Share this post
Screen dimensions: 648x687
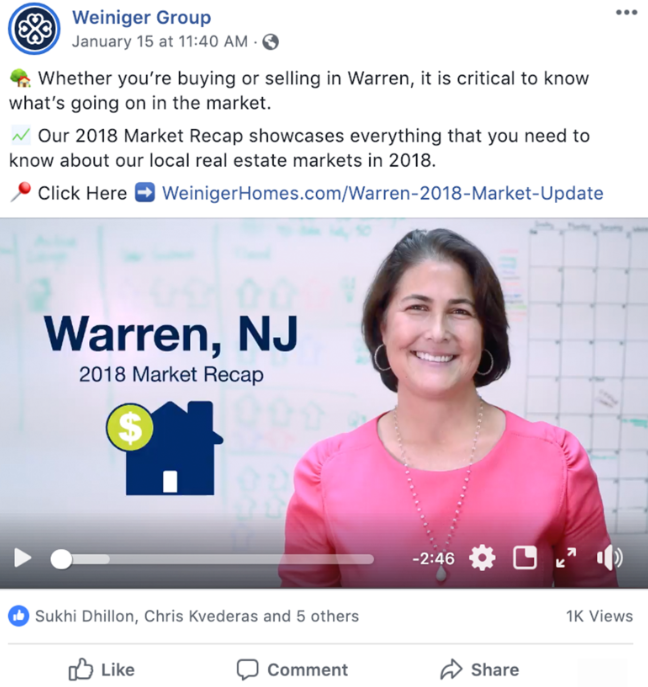click(480, 669)
